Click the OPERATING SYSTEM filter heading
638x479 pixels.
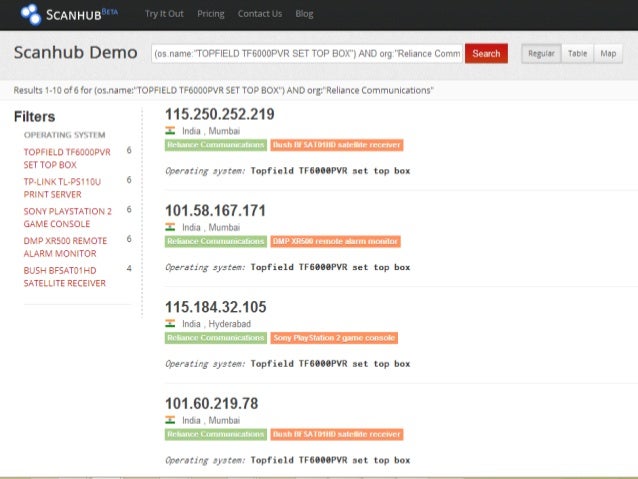64,135
